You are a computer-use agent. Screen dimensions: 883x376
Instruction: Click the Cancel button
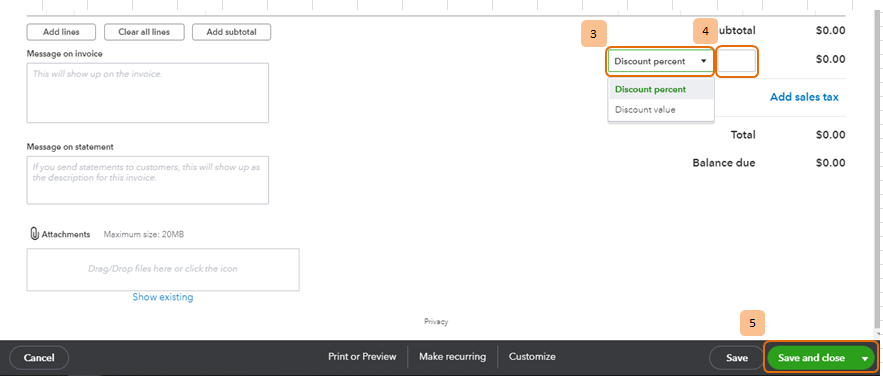39,358
